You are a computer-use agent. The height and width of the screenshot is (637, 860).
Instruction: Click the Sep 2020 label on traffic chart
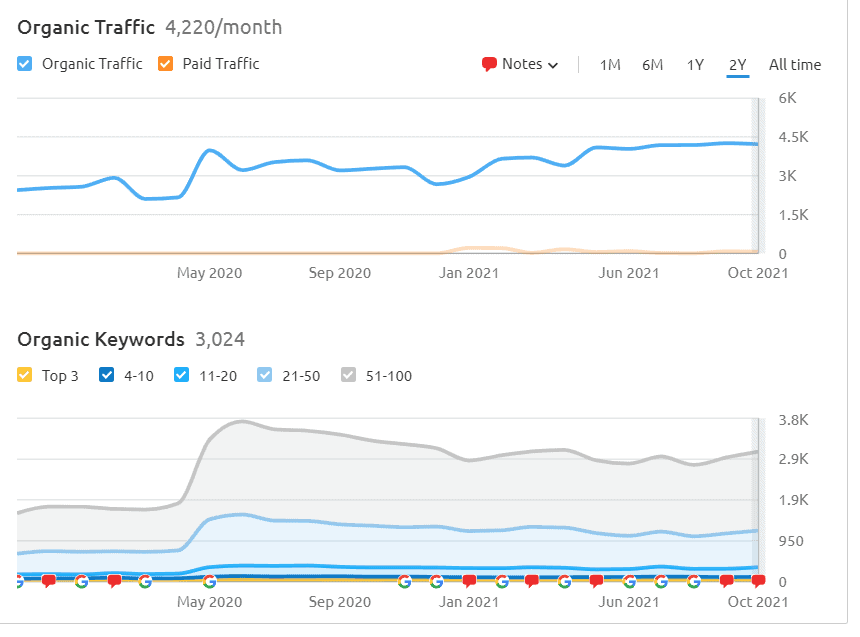coord(340,273)
